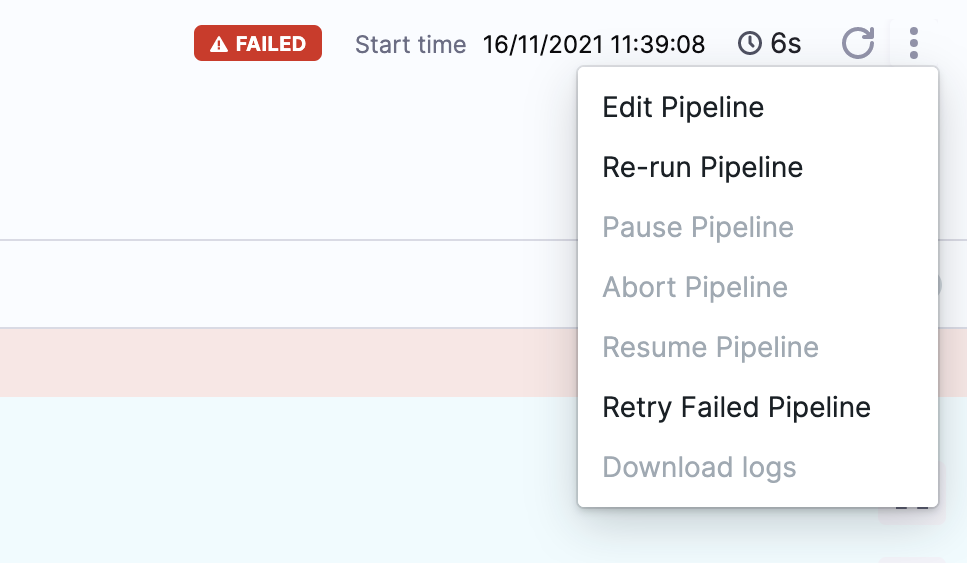Choose Abort Pipeline in the menu
This screenshot has width=967, height=563.
pos(695,287)
